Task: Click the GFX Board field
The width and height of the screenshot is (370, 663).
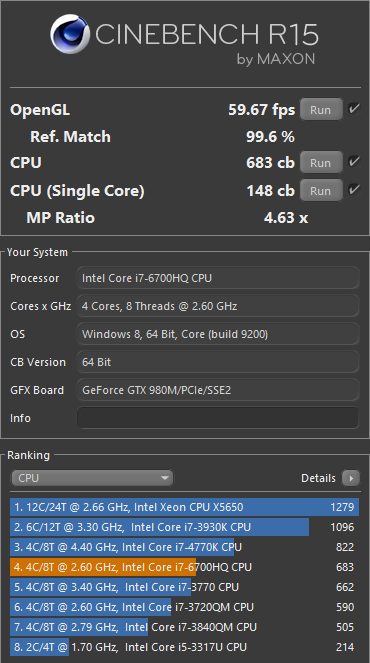Action: click(x=218, y=390)
